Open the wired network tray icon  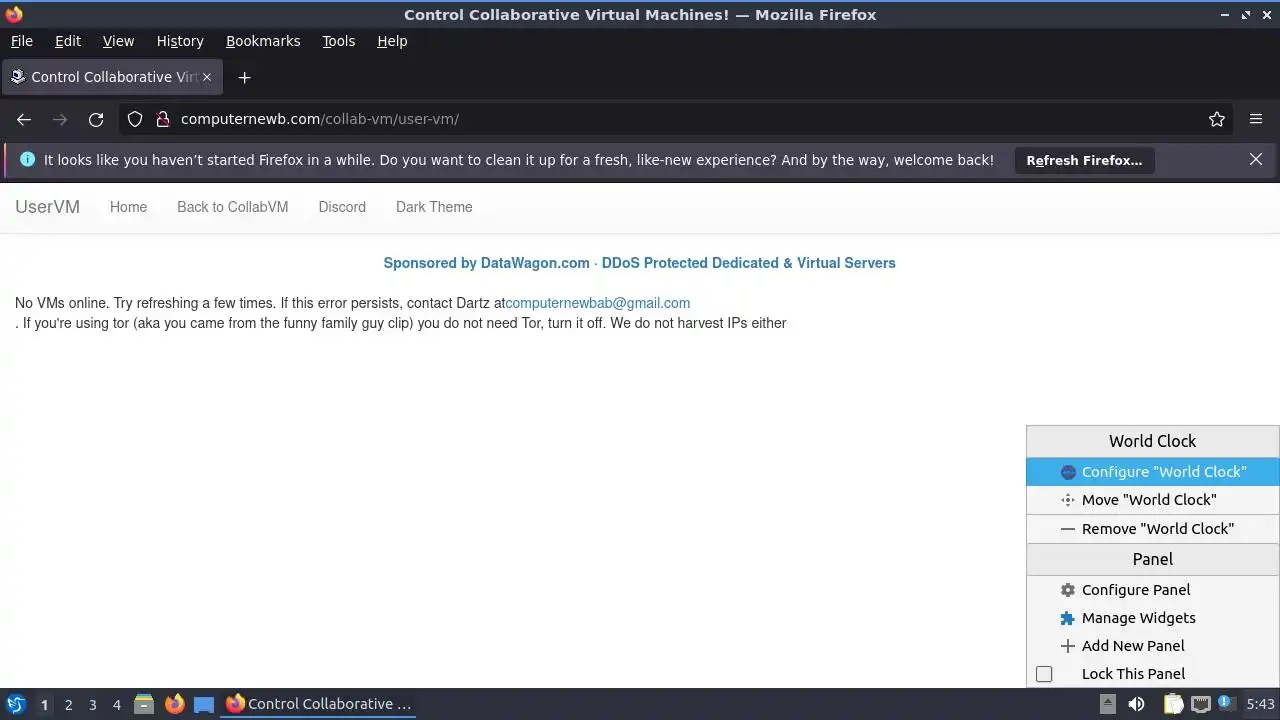coord(1201,704)
